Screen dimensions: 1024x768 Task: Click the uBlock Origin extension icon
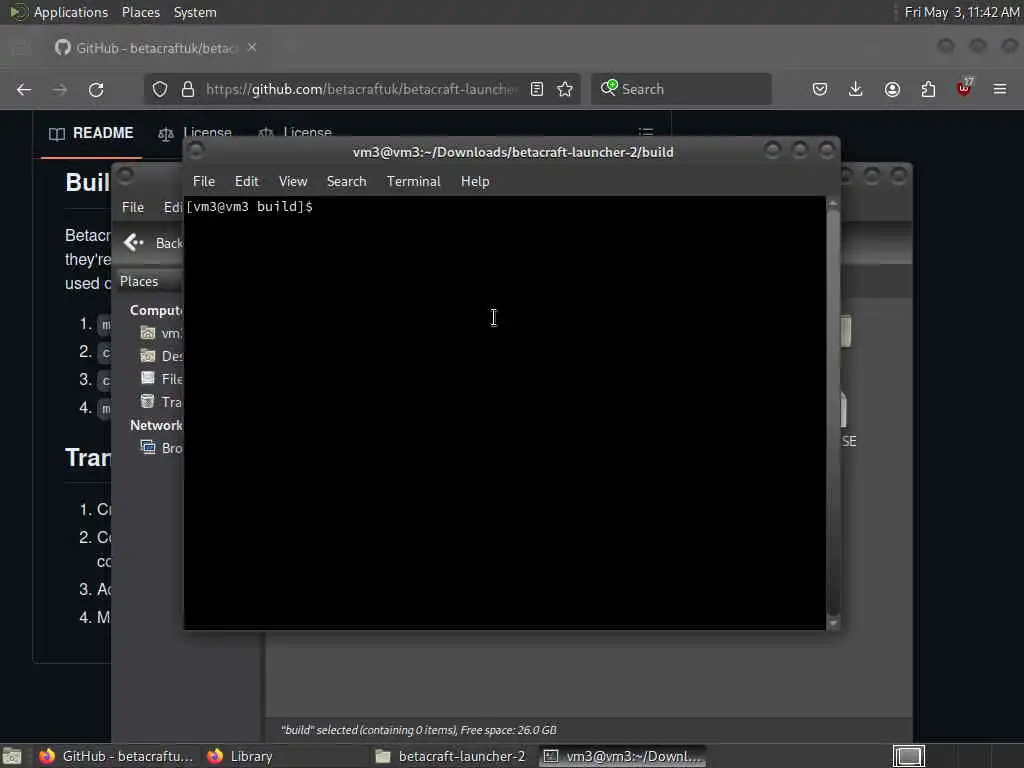click(x=964, y=88)
